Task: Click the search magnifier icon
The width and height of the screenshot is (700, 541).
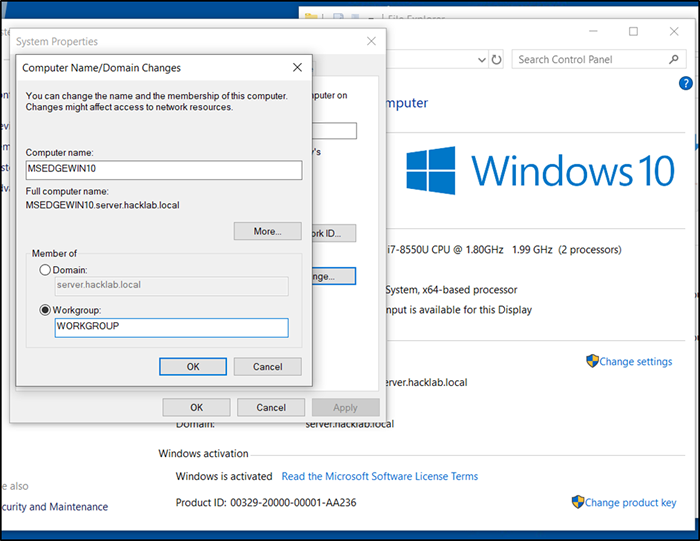Action: 674,59
